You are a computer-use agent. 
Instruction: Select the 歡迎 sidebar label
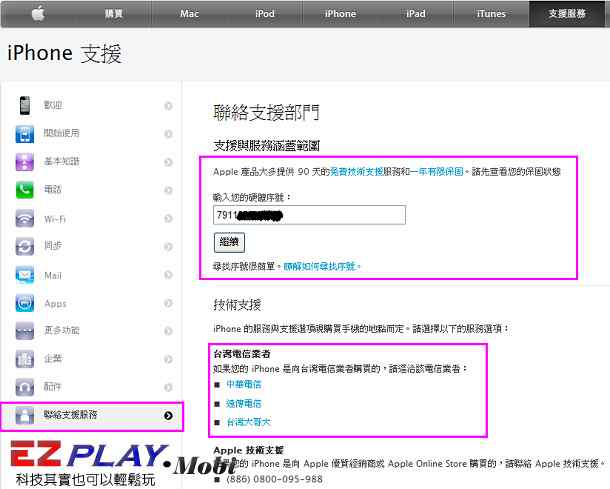(53, 105)
